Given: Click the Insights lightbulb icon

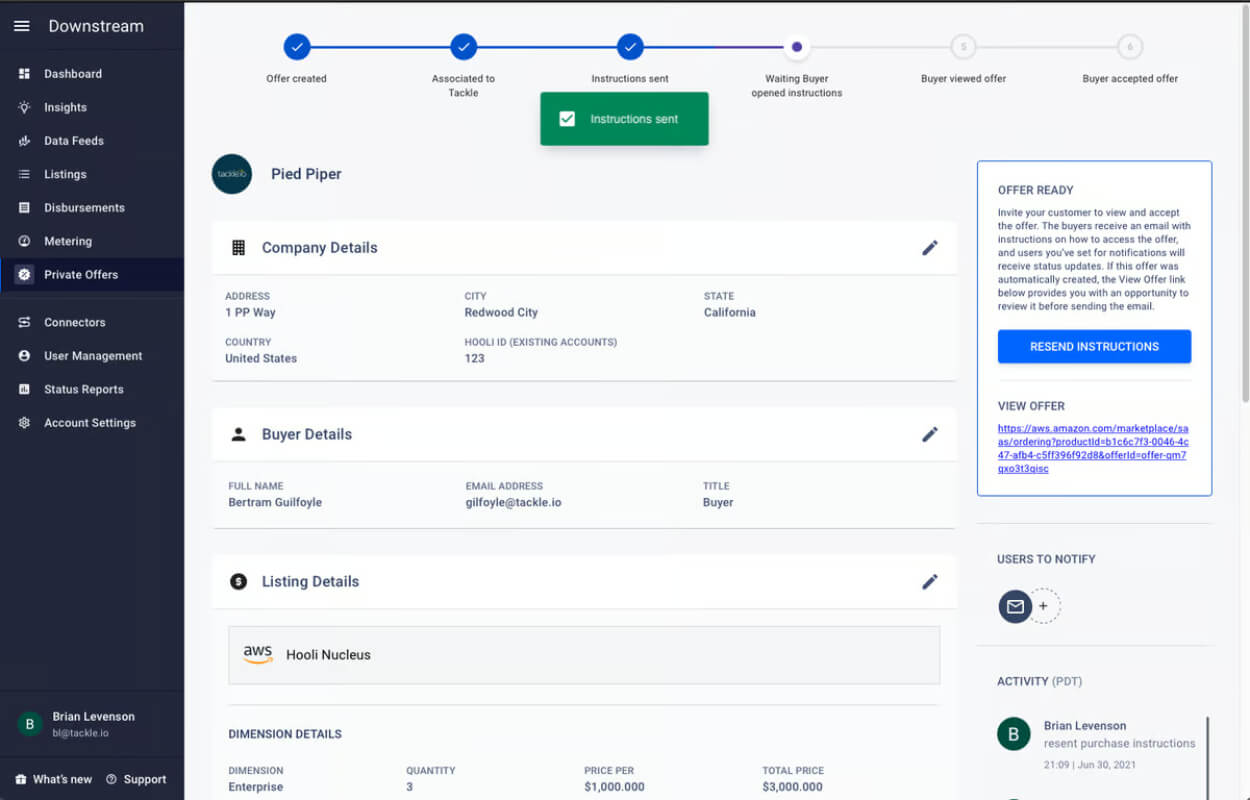Looking at the screenshot, I should 24,107.
